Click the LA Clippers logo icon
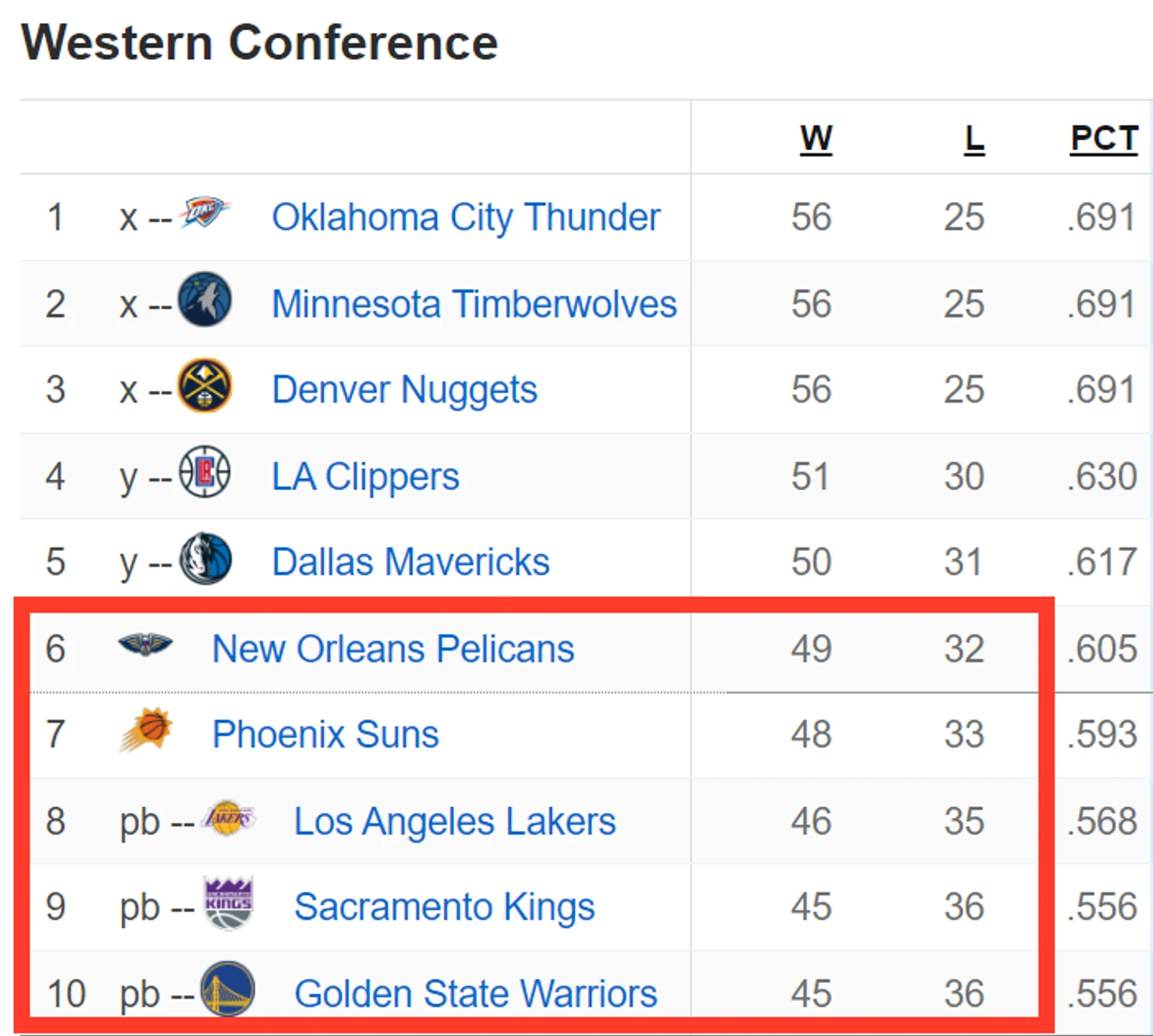This screenshot has height=1036, width=1153. [205, 473]
